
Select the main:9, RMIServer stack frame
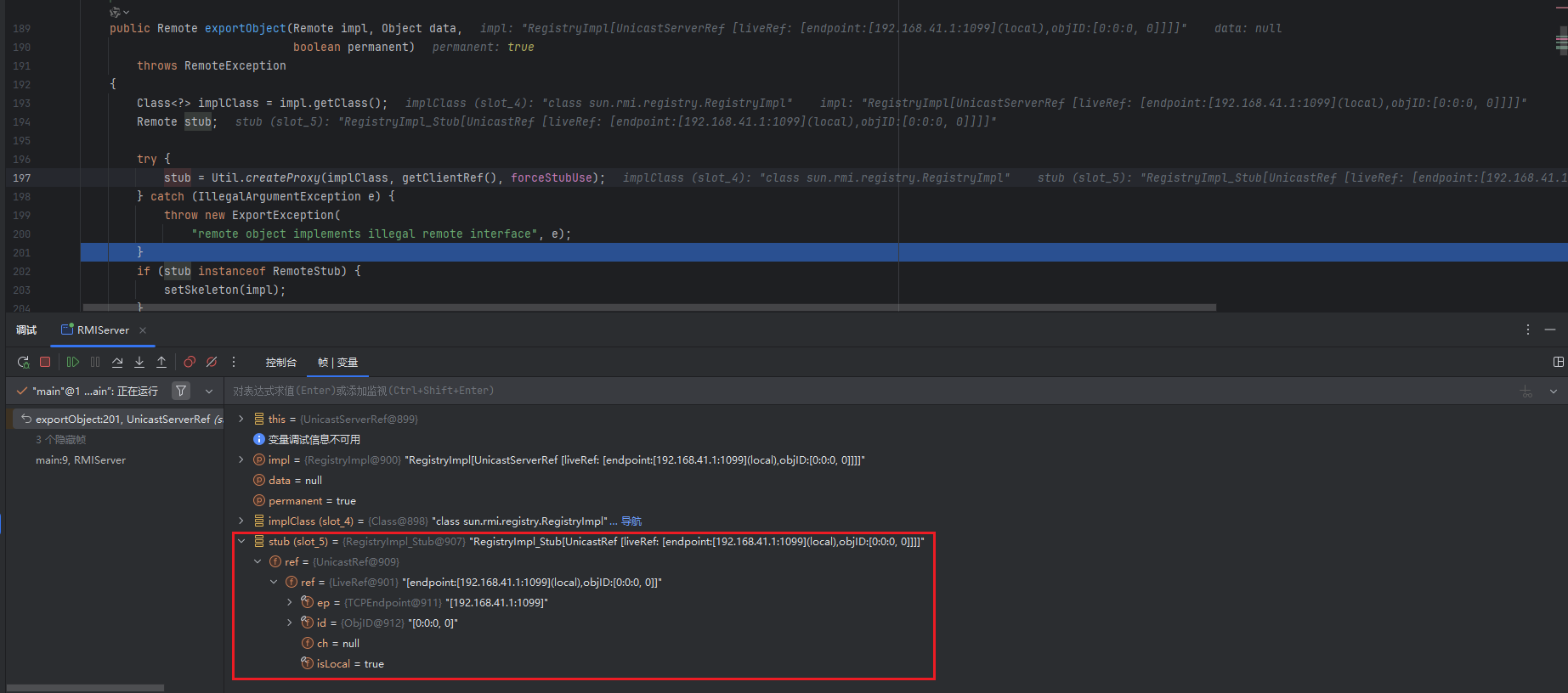click(81, 459)
